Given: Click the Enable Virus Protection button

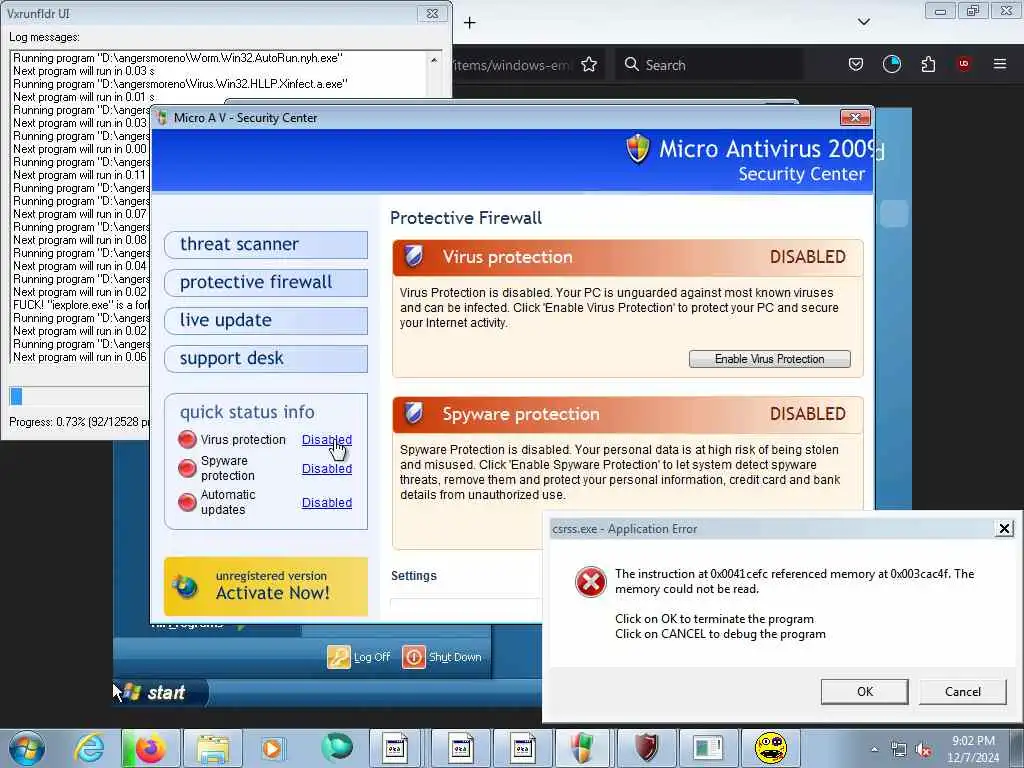Looking at the screenshot, I should click(x=769, y=359).
